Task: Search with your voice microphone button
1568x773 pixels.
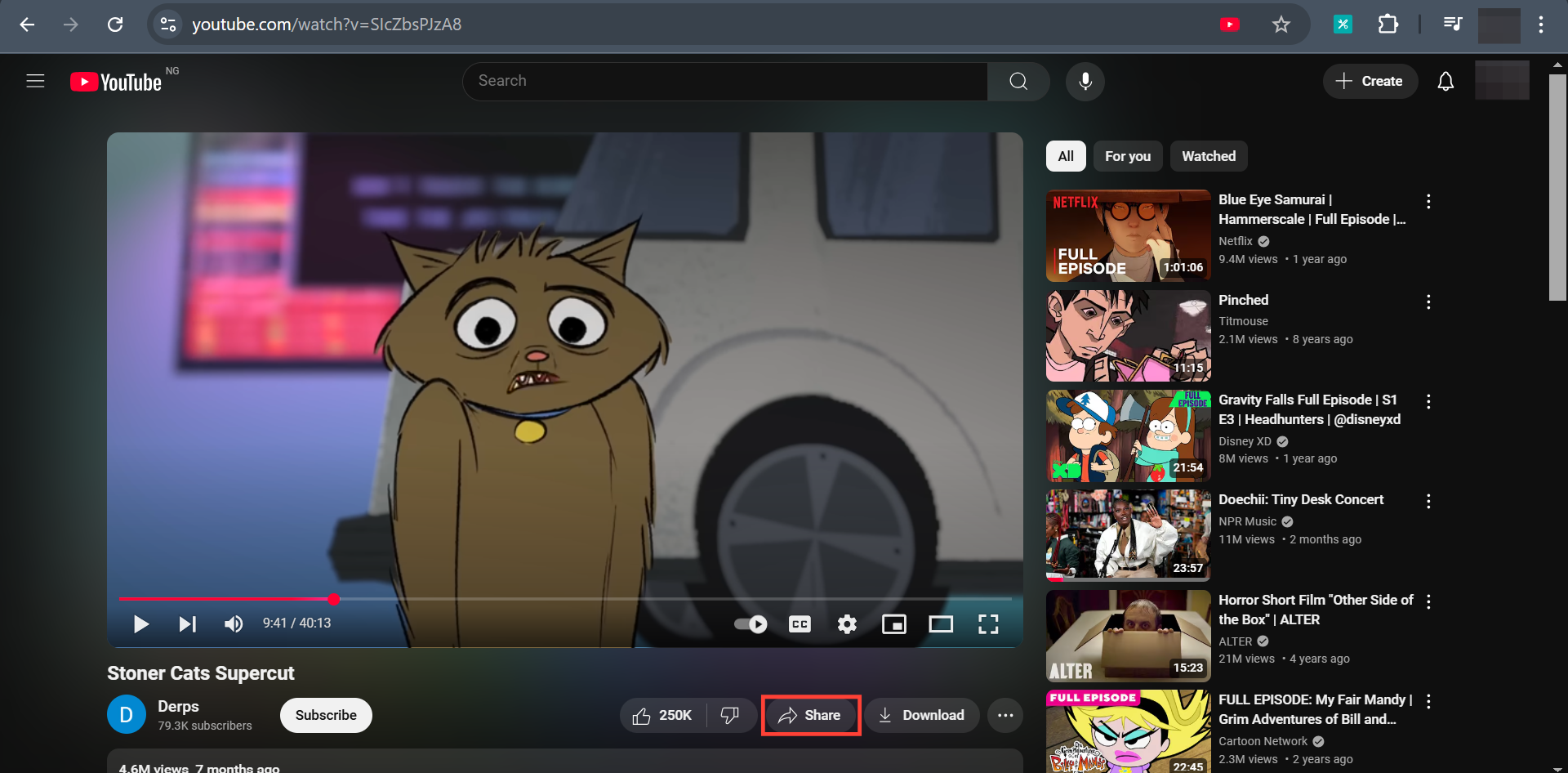Action: [x=1085, y=81]
